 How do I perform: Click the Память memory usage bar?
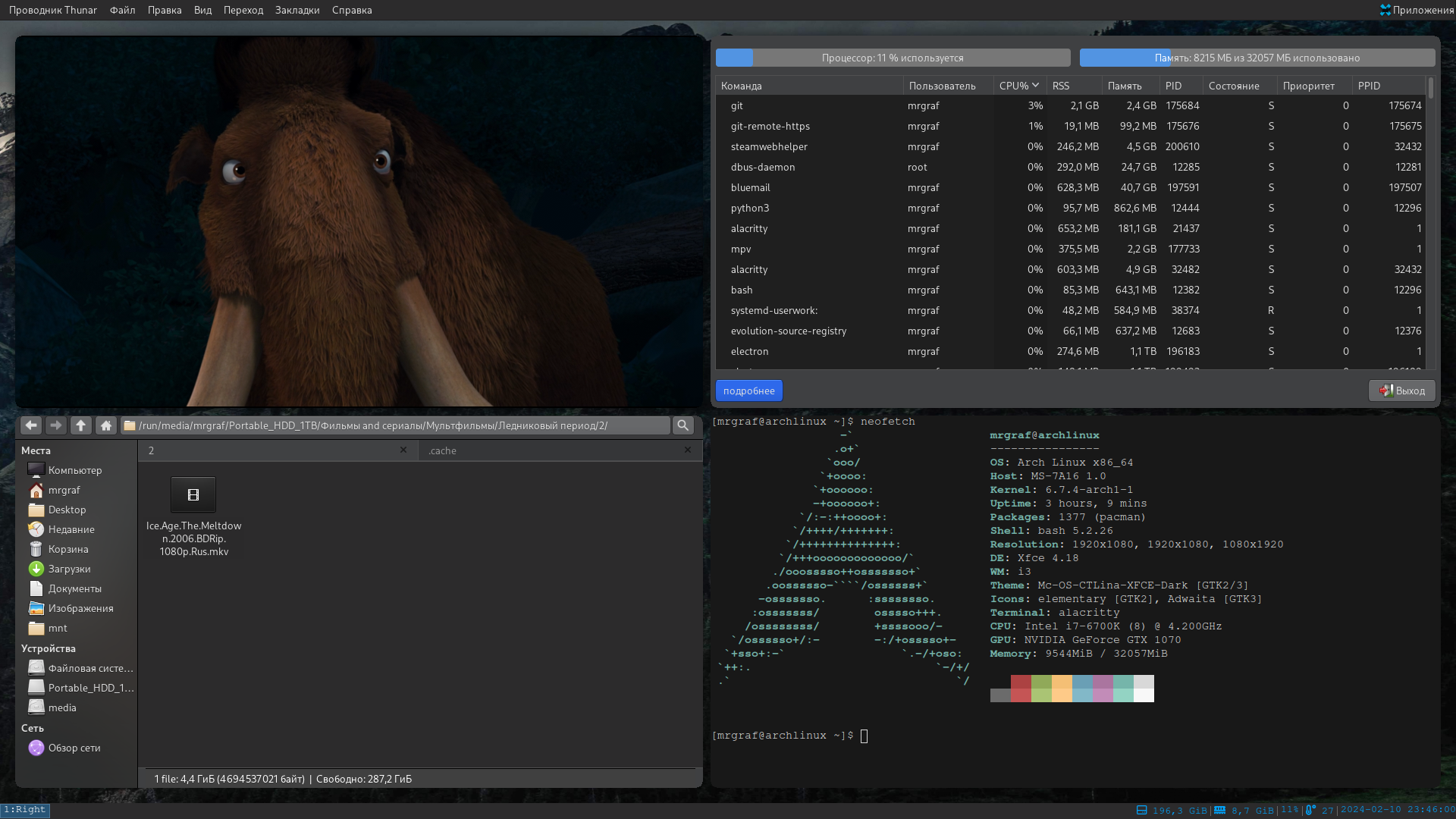click(1257, 58)
